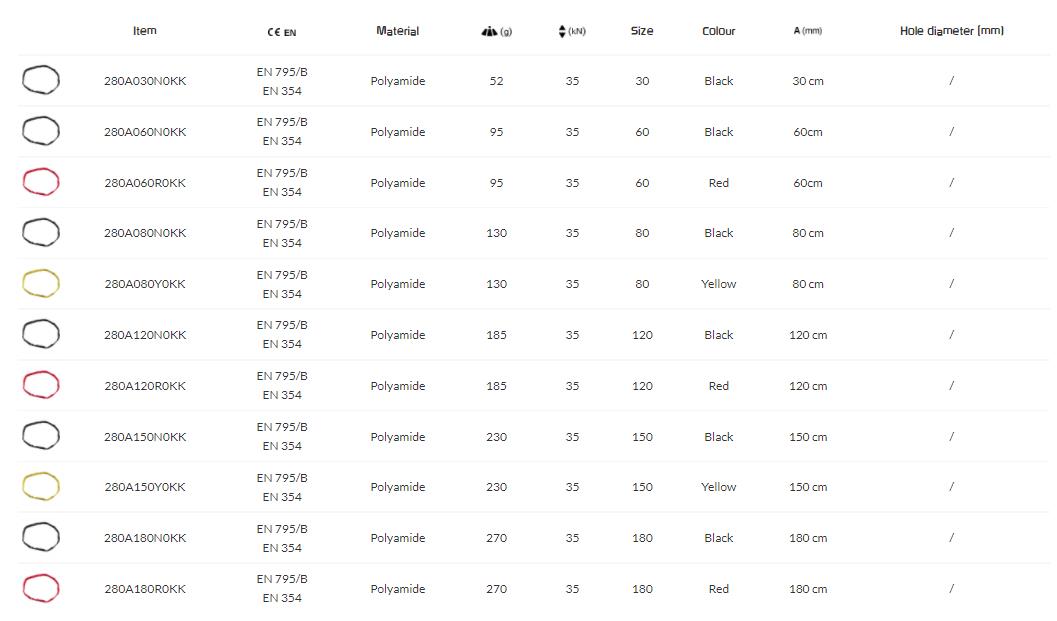This screenshot has height=621, width=1057.
Task: Select item code 280A060N0KK
Action: [145, 132]
